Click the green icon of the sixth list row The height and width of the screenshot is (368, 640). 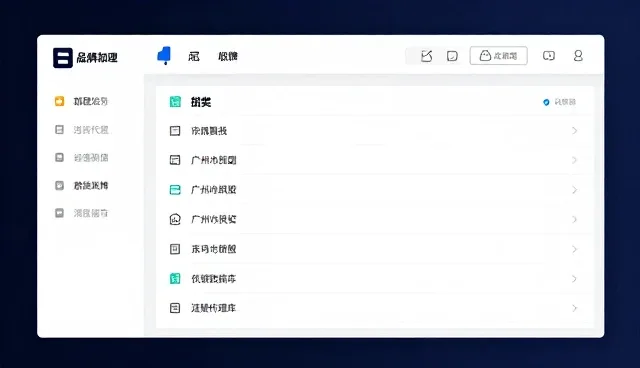tap(175, 279)
